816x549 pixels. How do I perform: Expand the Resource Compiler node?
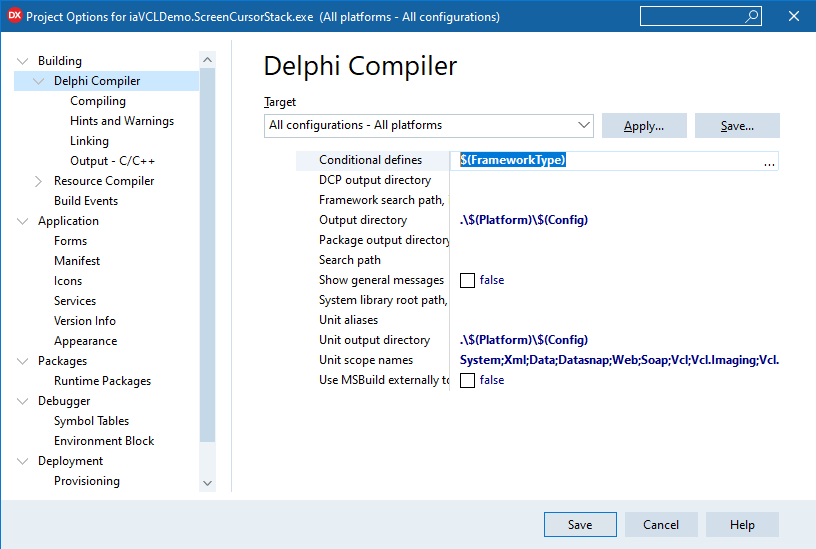click(39, 181)
